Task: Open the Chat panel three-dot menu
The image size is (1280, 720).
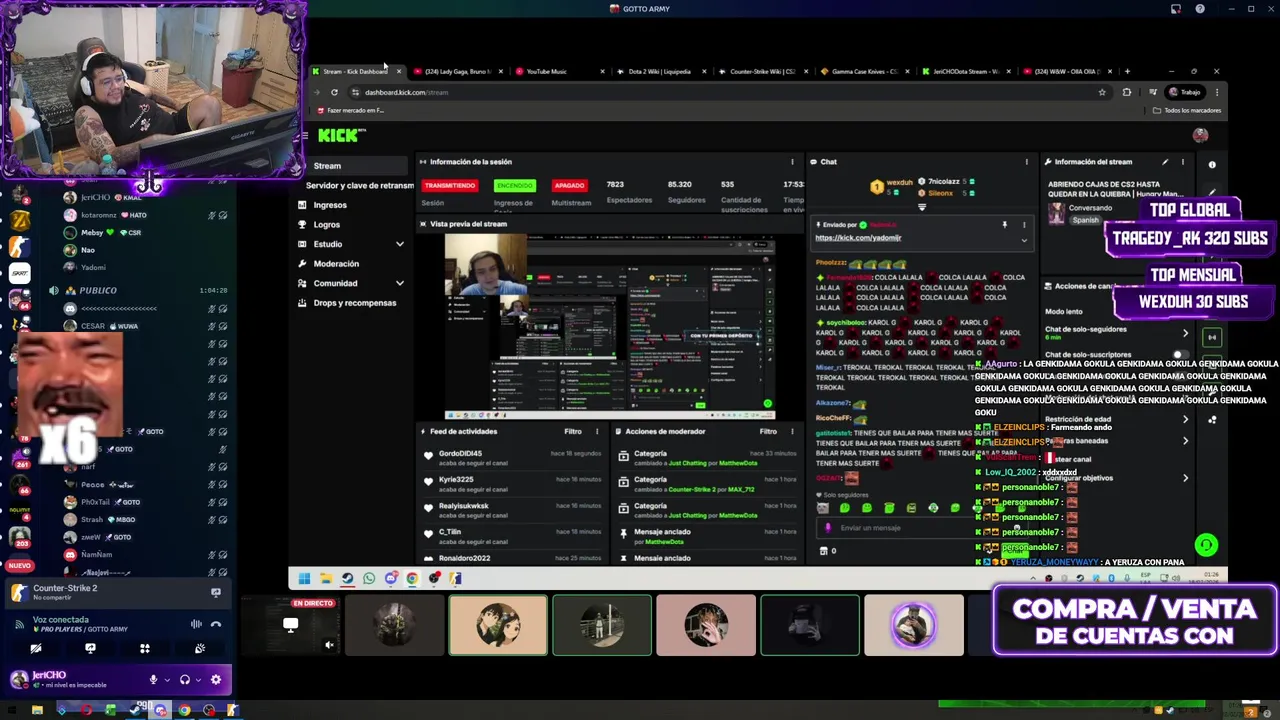Action: click(x=1026, y=162)
